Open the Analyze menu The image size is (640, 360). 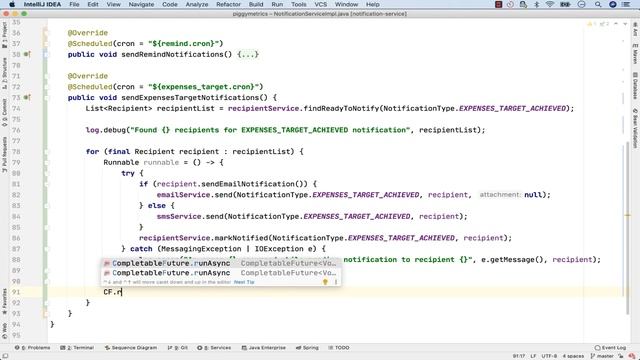197,4
